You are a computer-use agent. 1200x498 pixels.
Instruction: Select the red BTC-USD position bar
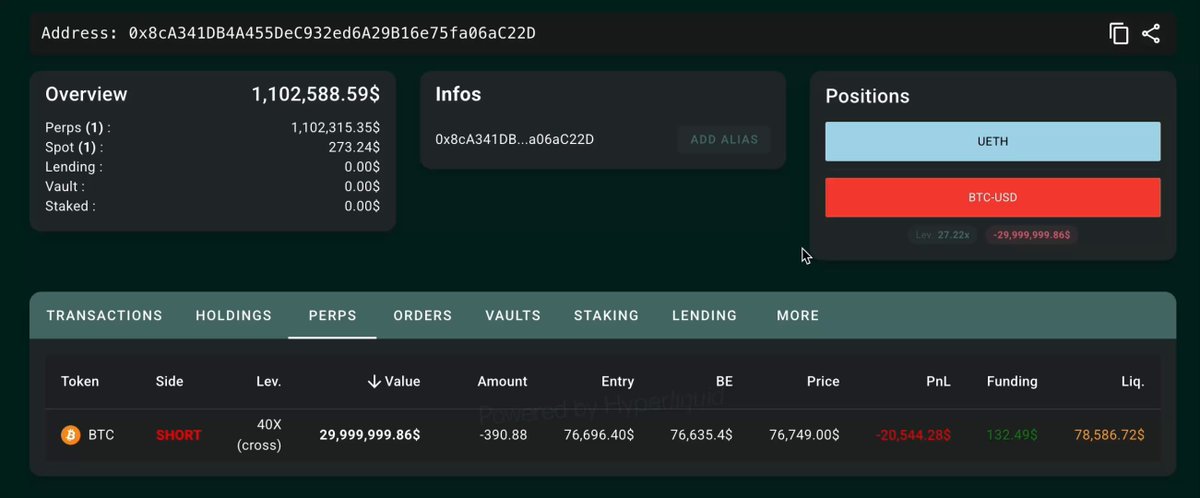click(992, 198)
